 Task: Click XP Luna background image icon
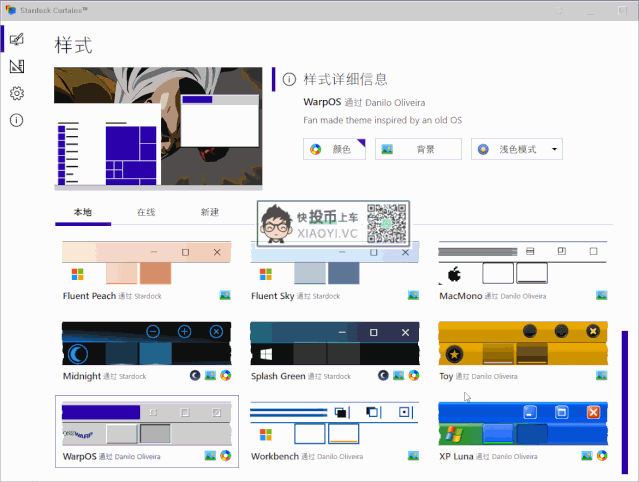point(587,456)
